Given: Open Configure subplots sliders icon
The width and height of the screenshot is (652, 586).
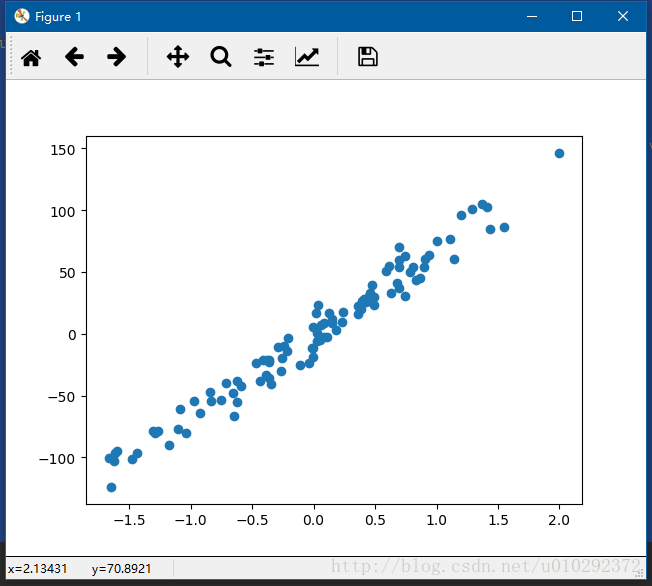Looking at the screenshot, I should (x=264, y=57).
